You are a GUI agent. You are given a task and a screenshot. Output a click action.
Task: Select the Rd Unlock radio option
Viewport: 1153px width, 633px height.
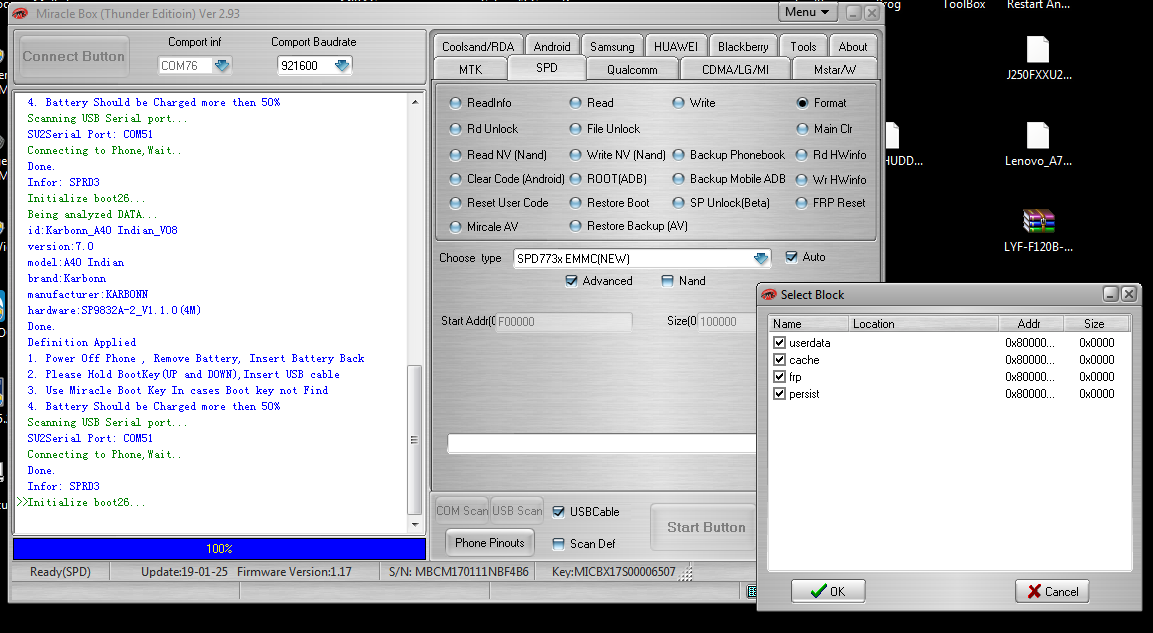click(456, 129)
